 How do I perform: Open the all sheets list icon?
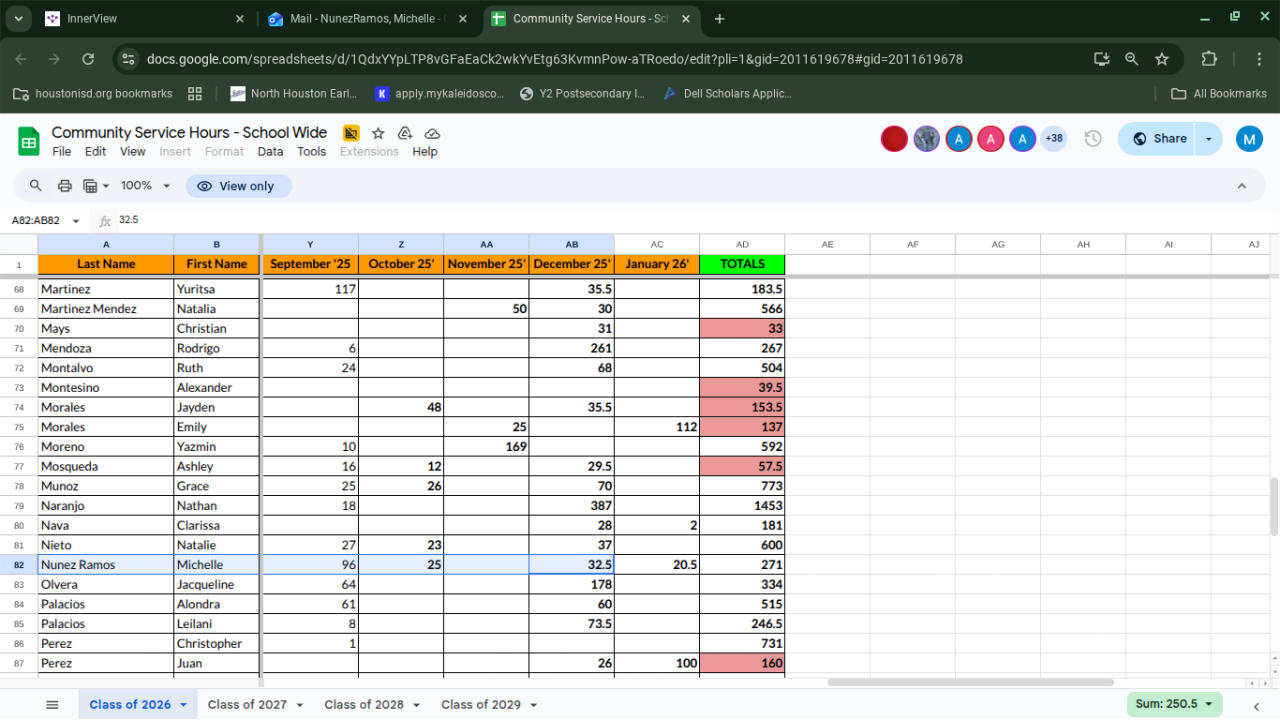[x=52, y=705]
